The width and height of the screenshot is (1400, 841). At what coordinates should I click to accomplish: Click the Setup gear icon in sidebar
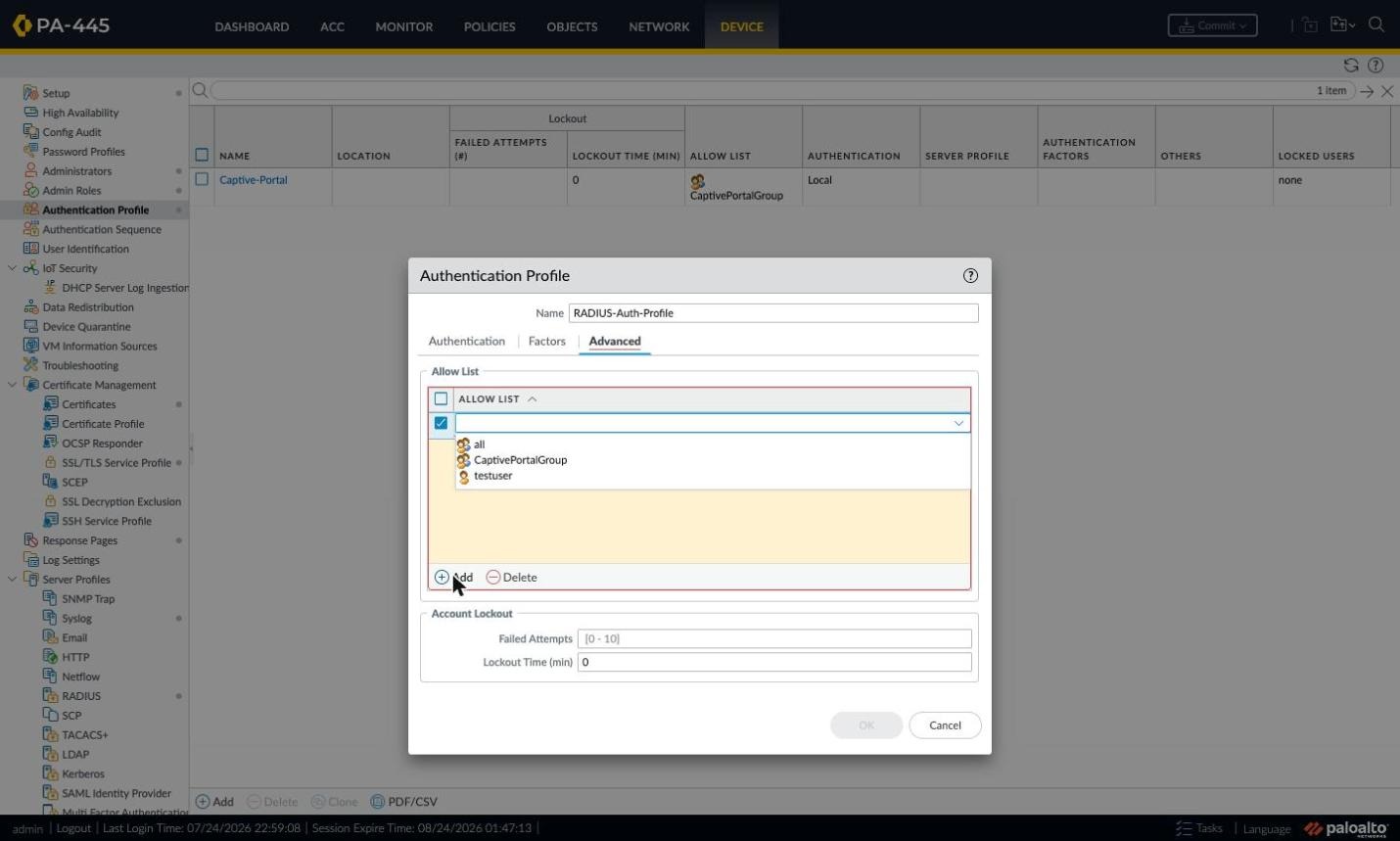pos(30,93)
